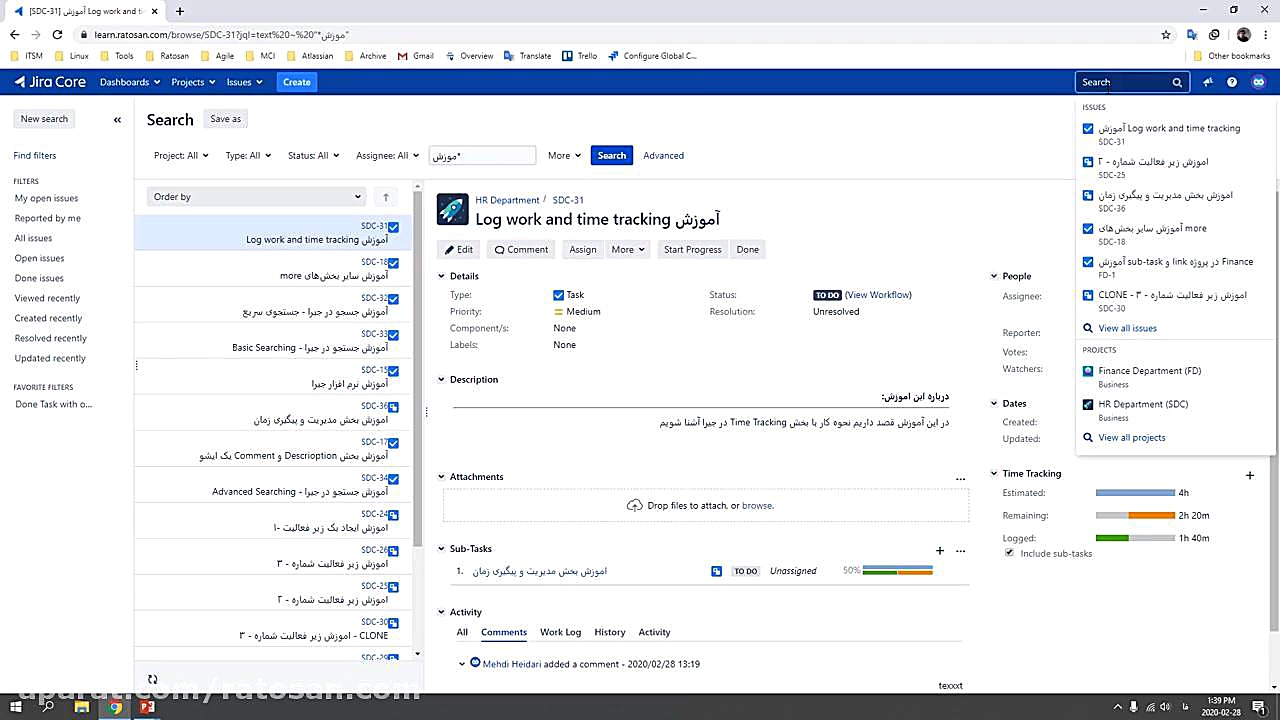
Task: Collapse the Details section
Action: coord(442,276)
